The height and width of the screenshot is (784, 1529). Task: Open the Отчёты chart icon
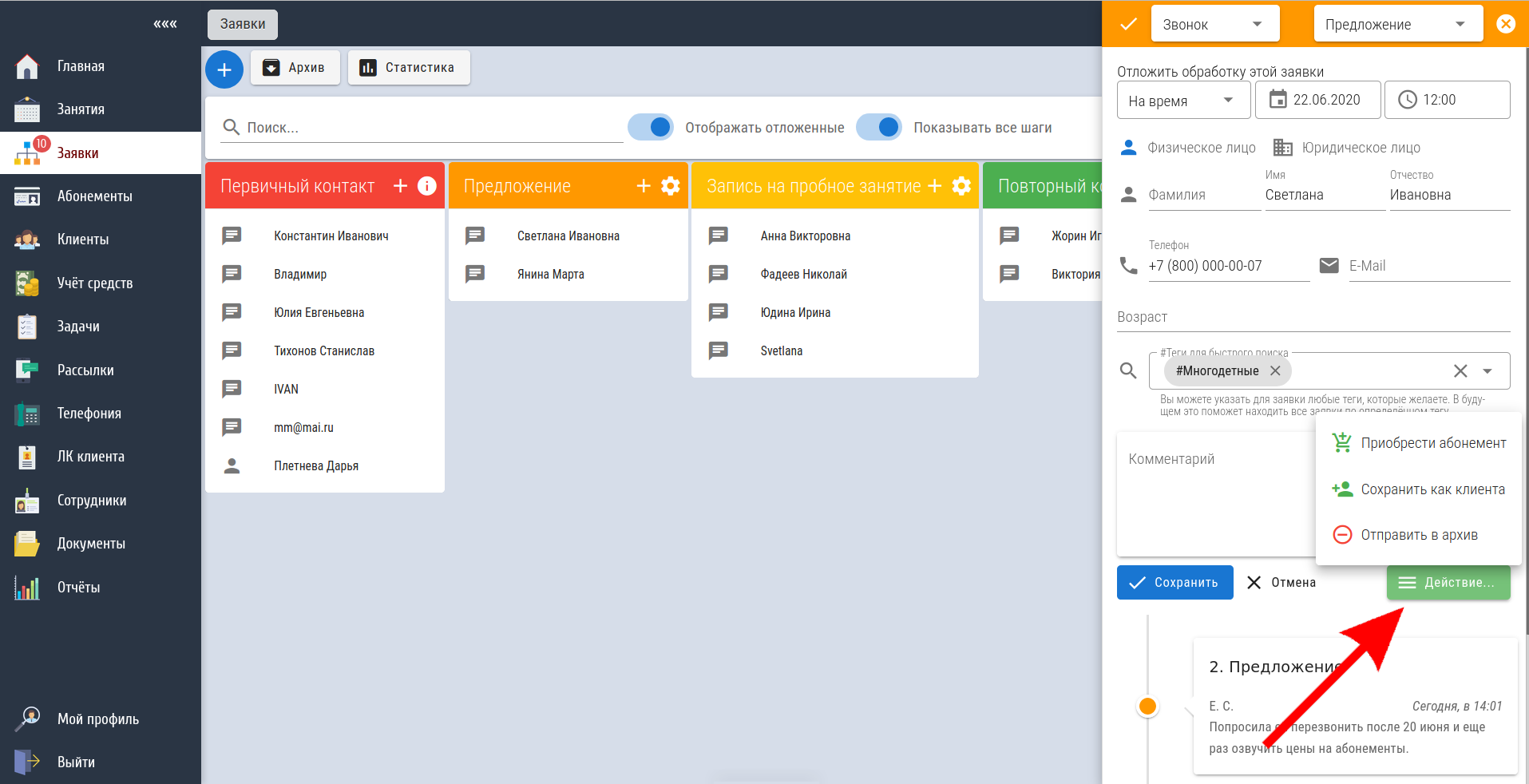[27, 588]
